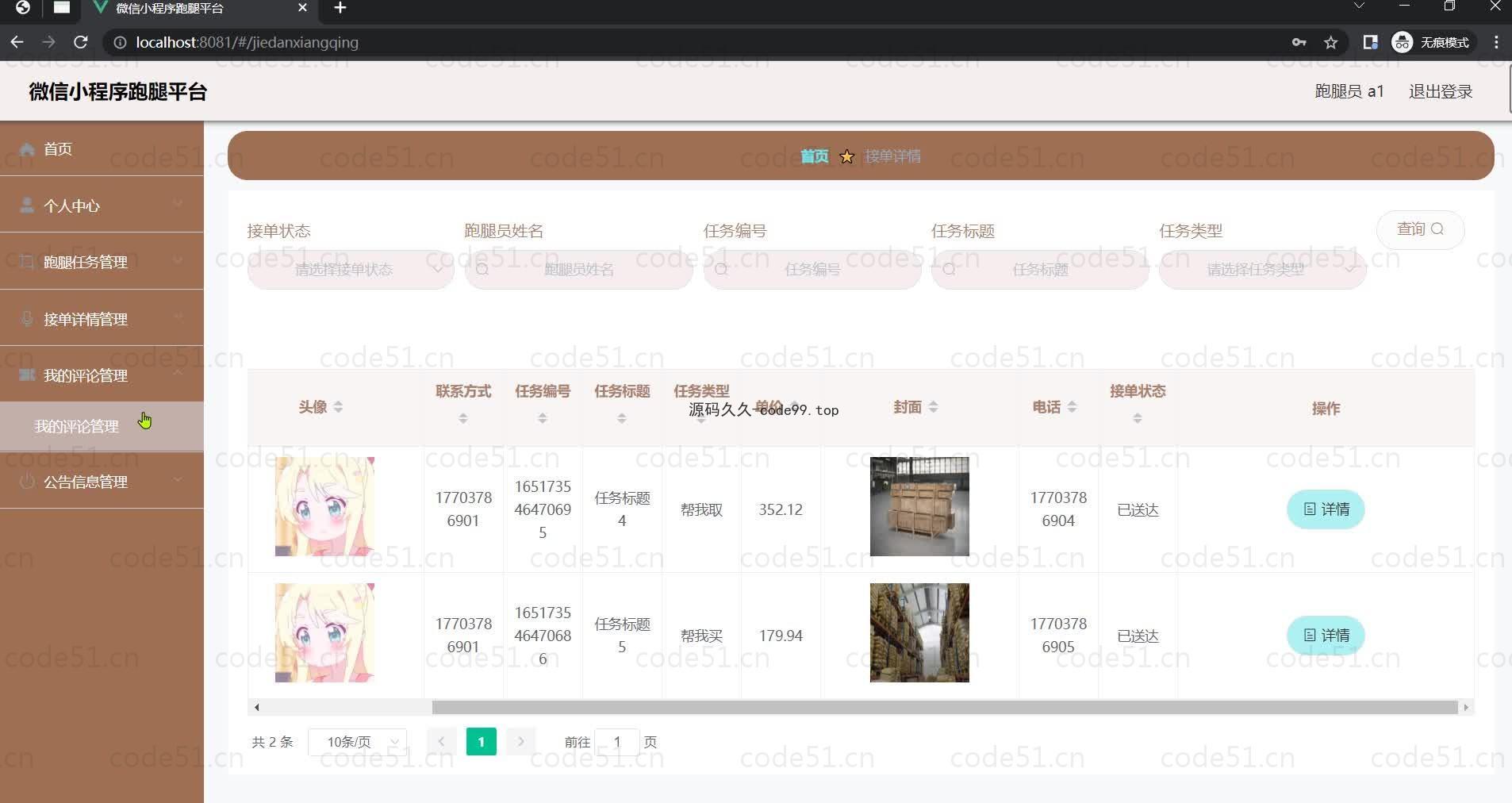
Task: Open the 请选择任务类型 dropdown
Action: (1262, 270)
